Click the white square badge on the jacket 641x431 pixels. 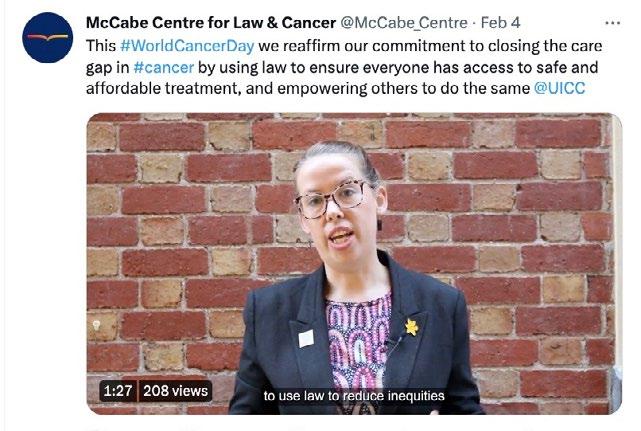(306, 338)
